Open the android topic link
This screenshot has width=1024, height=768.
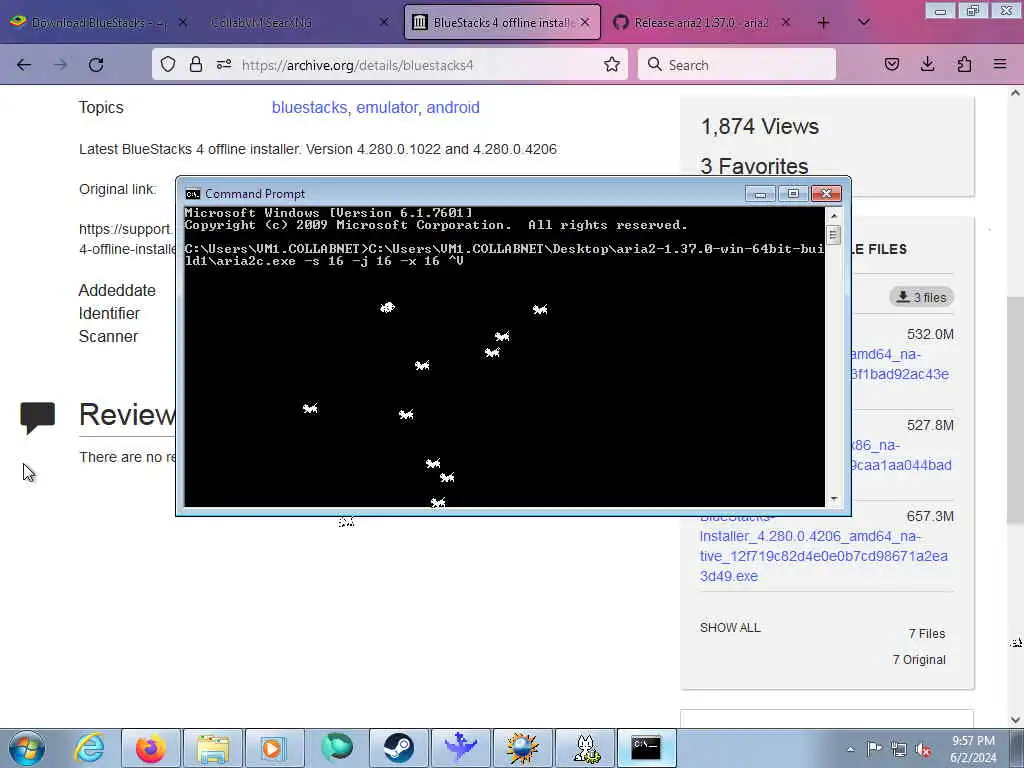tap(453, 108)
